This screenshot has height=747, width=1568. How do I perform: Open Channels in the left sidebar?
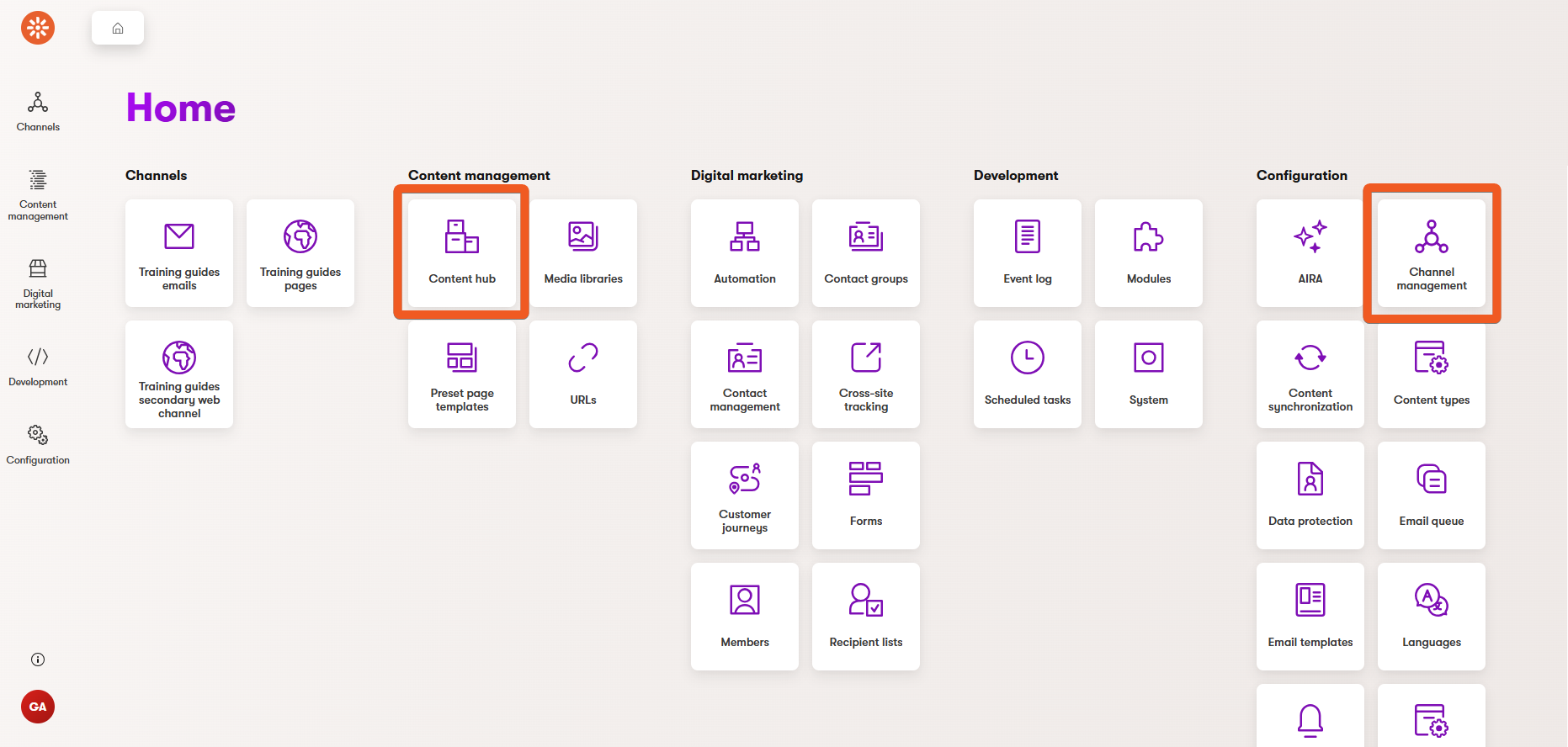point(38,112)
